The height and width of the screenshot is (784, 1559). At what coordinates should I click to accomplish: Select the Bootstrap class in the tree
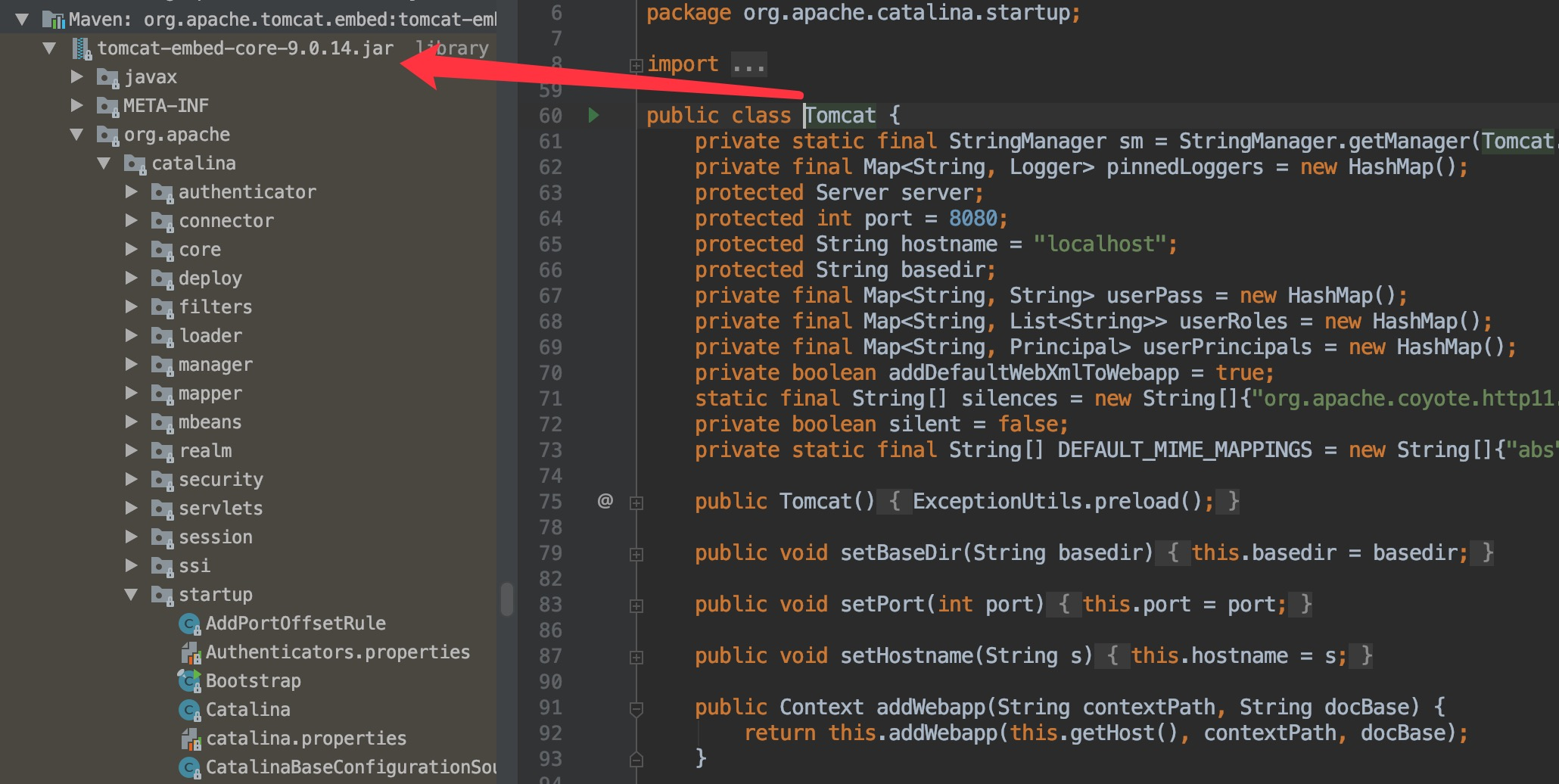(254, 681)
